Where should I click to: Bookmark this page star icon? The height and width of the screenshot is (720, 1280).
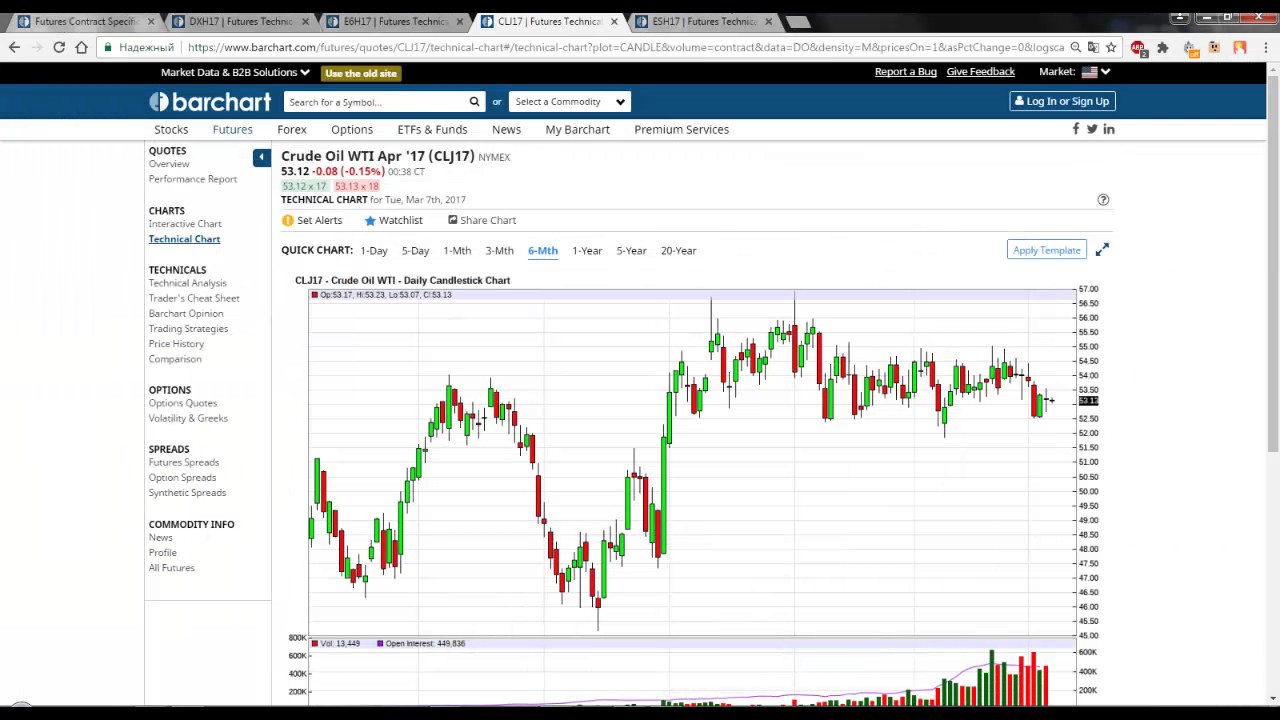(x=1111, y=47)
